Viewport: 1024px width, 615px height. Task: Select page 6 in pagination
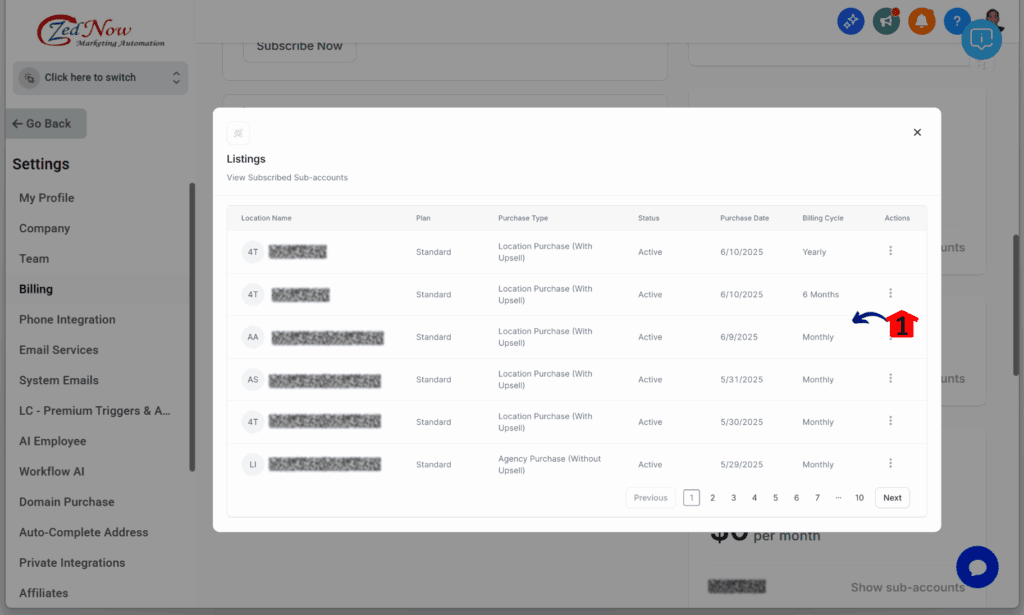pyautogui.click(x=796, y=497)
